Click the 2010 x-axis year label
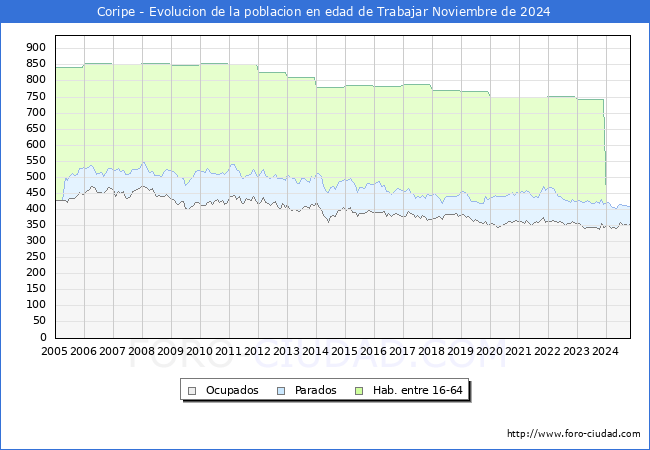 [199, 351]
